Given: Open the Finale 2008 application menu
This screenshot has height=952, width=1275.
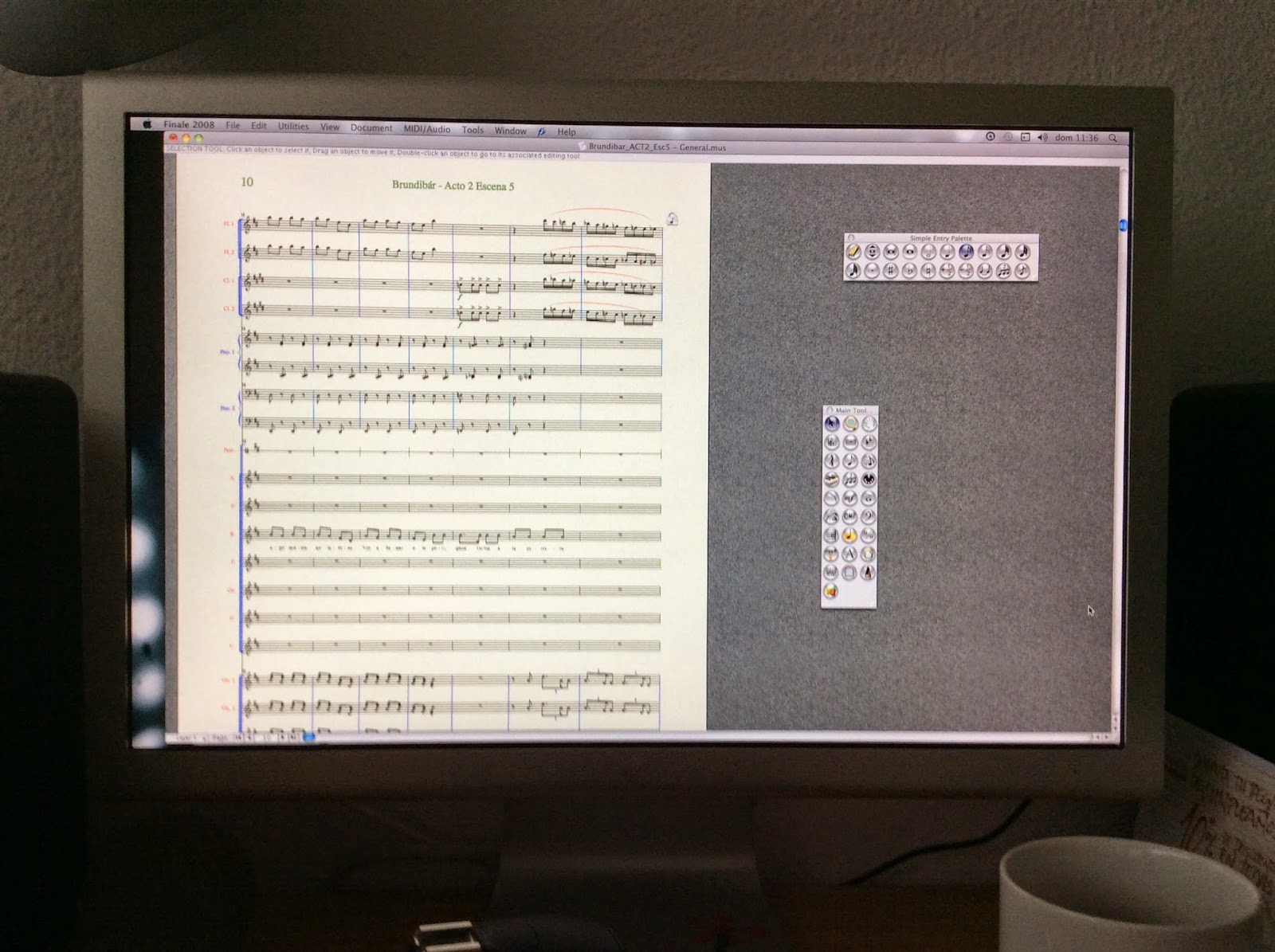Looking at the screenshot, I should 189,125.
